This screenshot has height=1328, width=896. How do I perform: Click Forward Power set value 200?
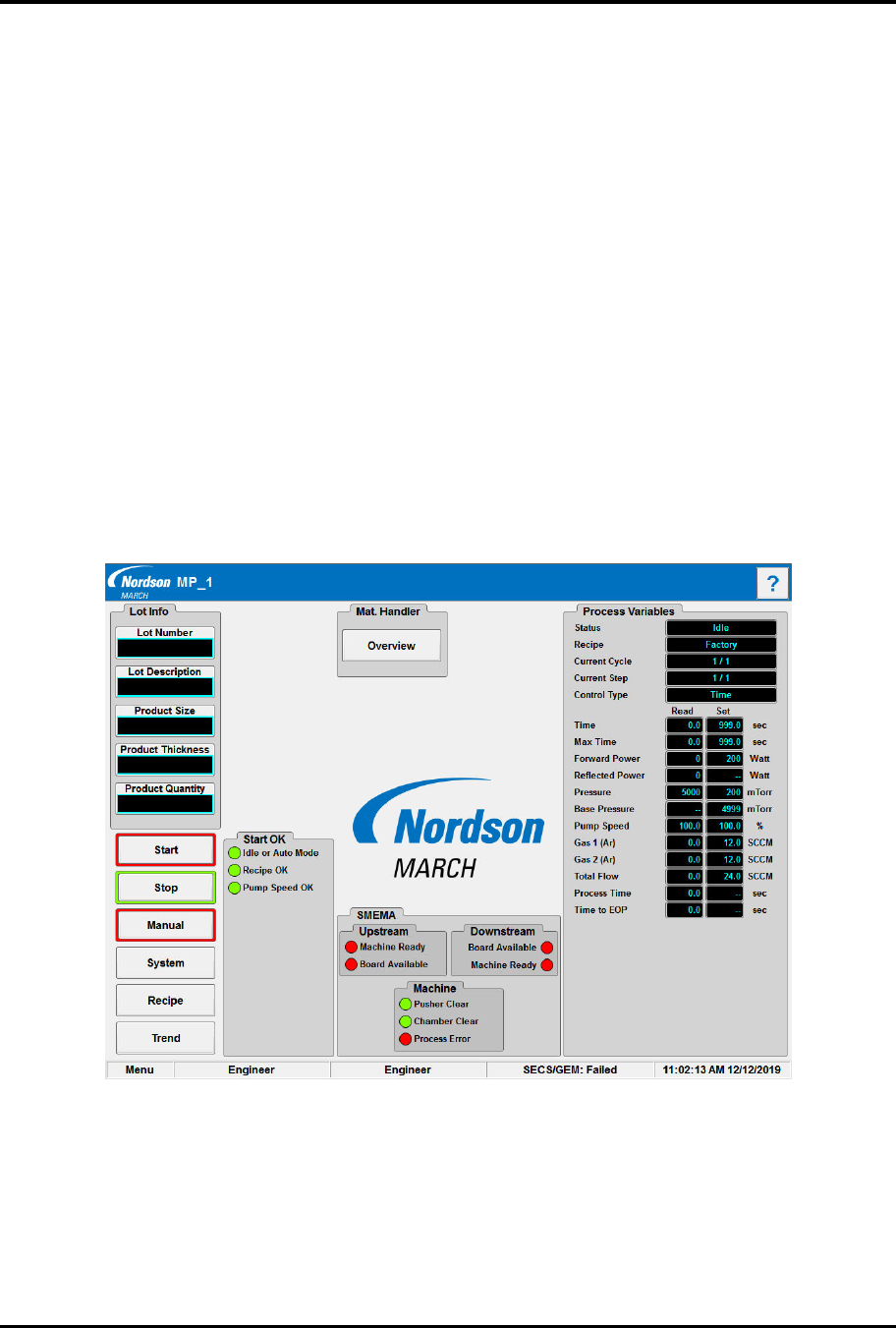click(x=725, y=759)
